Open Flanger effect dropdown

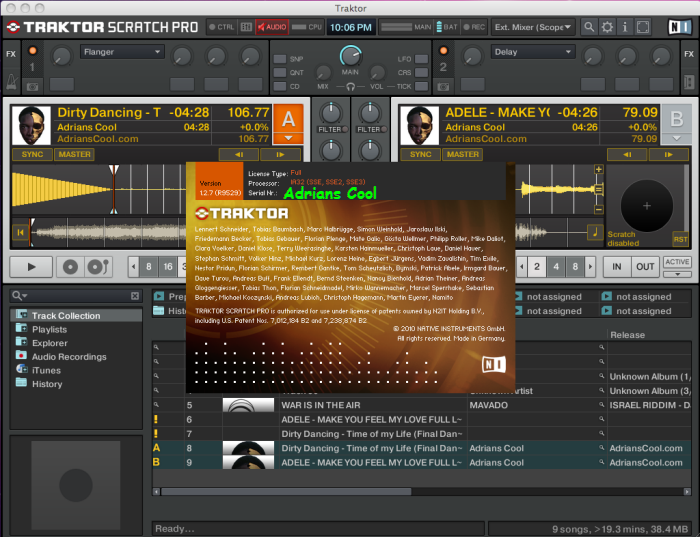coord(122,52)
